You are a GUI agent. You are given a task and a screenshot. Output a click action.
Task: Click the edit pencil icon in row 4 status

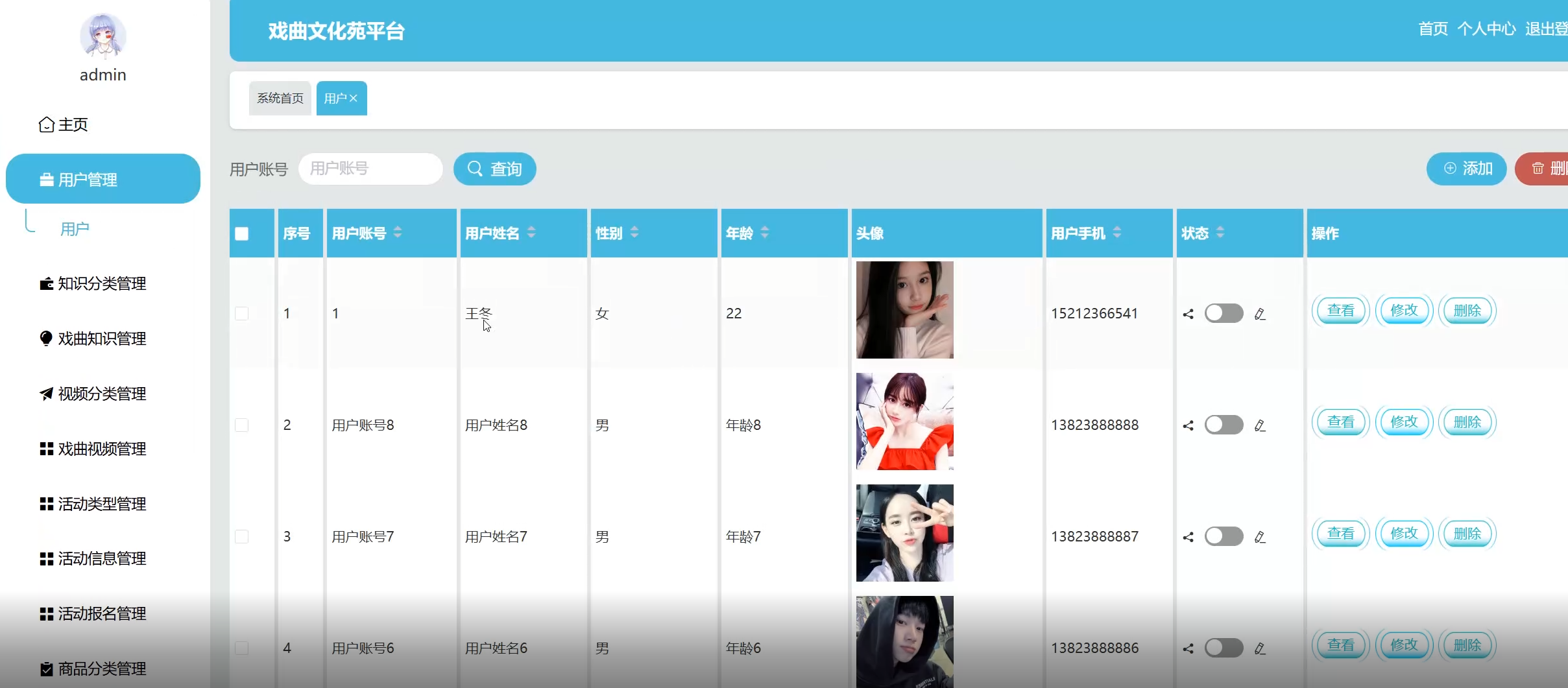(x=1260, y=648)
